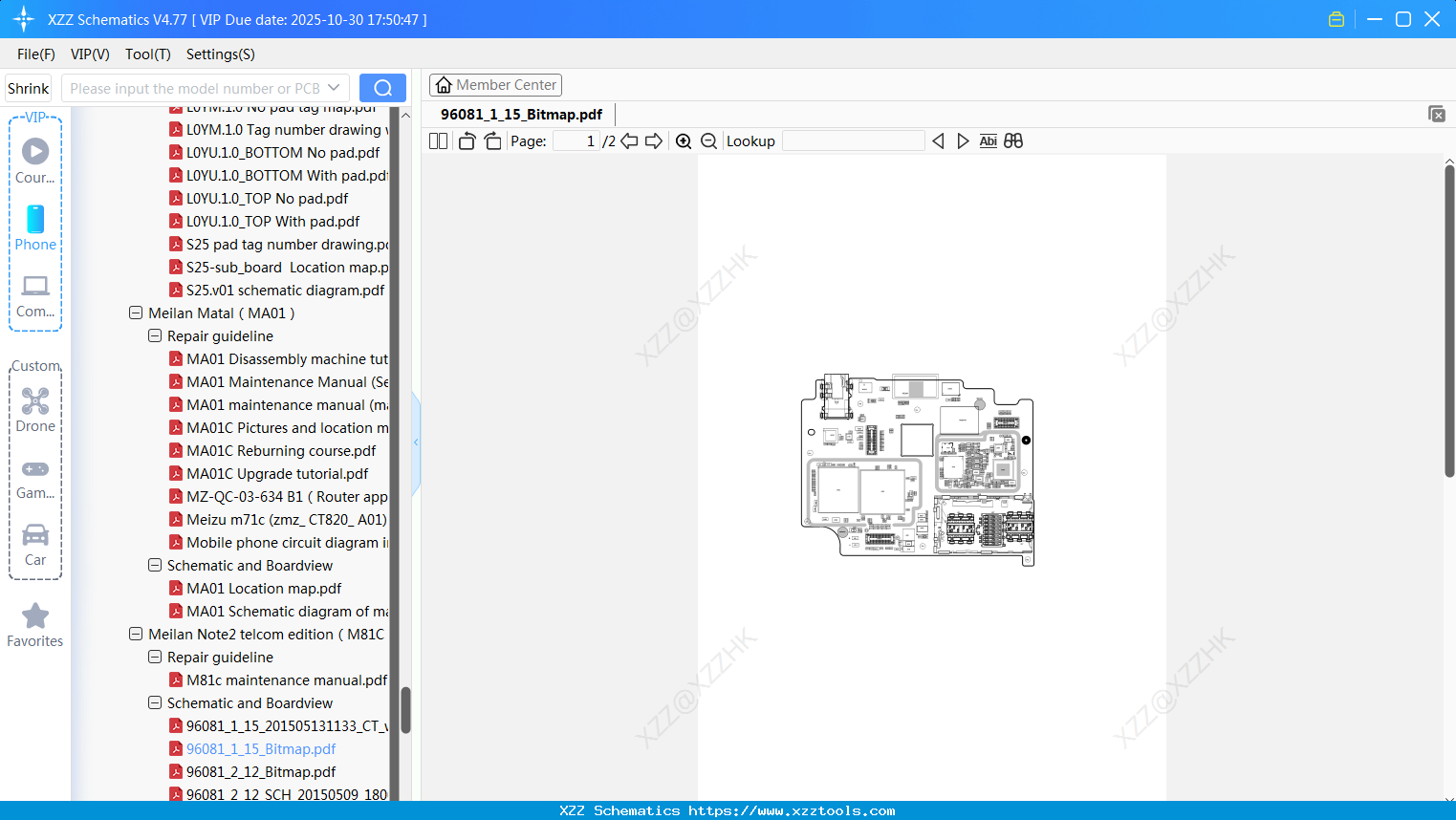Click the Shrink button
This screenshot has height=820, width=1456.
point(28,87)
